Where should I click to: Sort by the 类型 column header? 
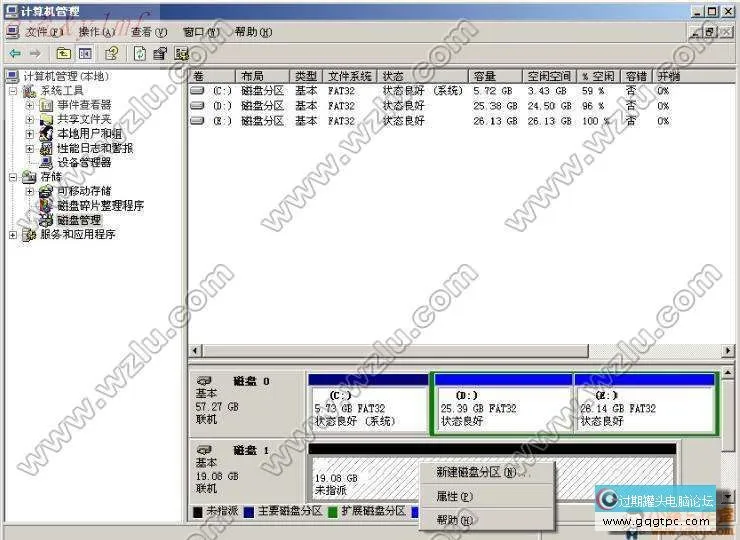click(x=306, y=76)
